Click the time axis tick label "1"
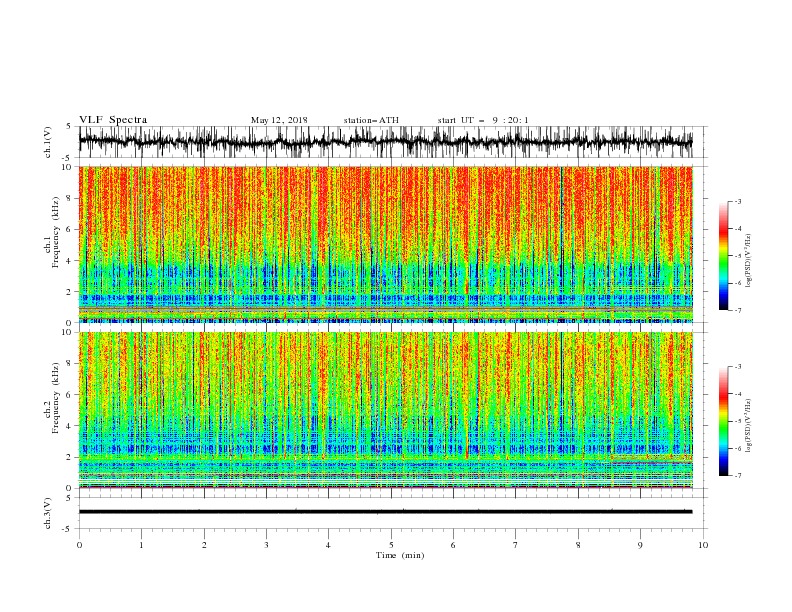 pos(141,545)
